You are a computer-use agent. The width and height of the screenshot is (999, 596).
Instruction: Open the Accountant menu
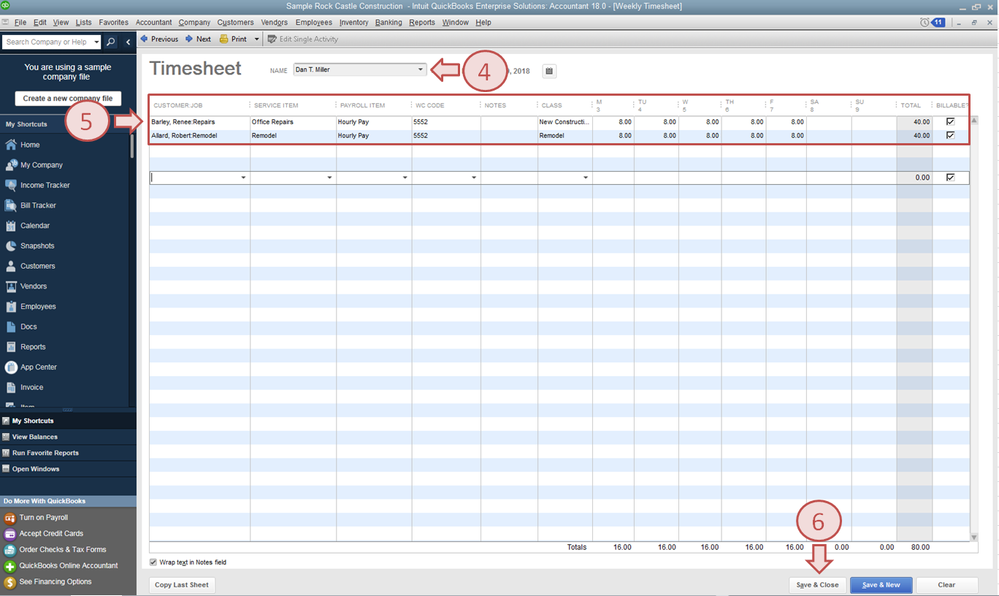pyautogui.click(x=154, y=22)
